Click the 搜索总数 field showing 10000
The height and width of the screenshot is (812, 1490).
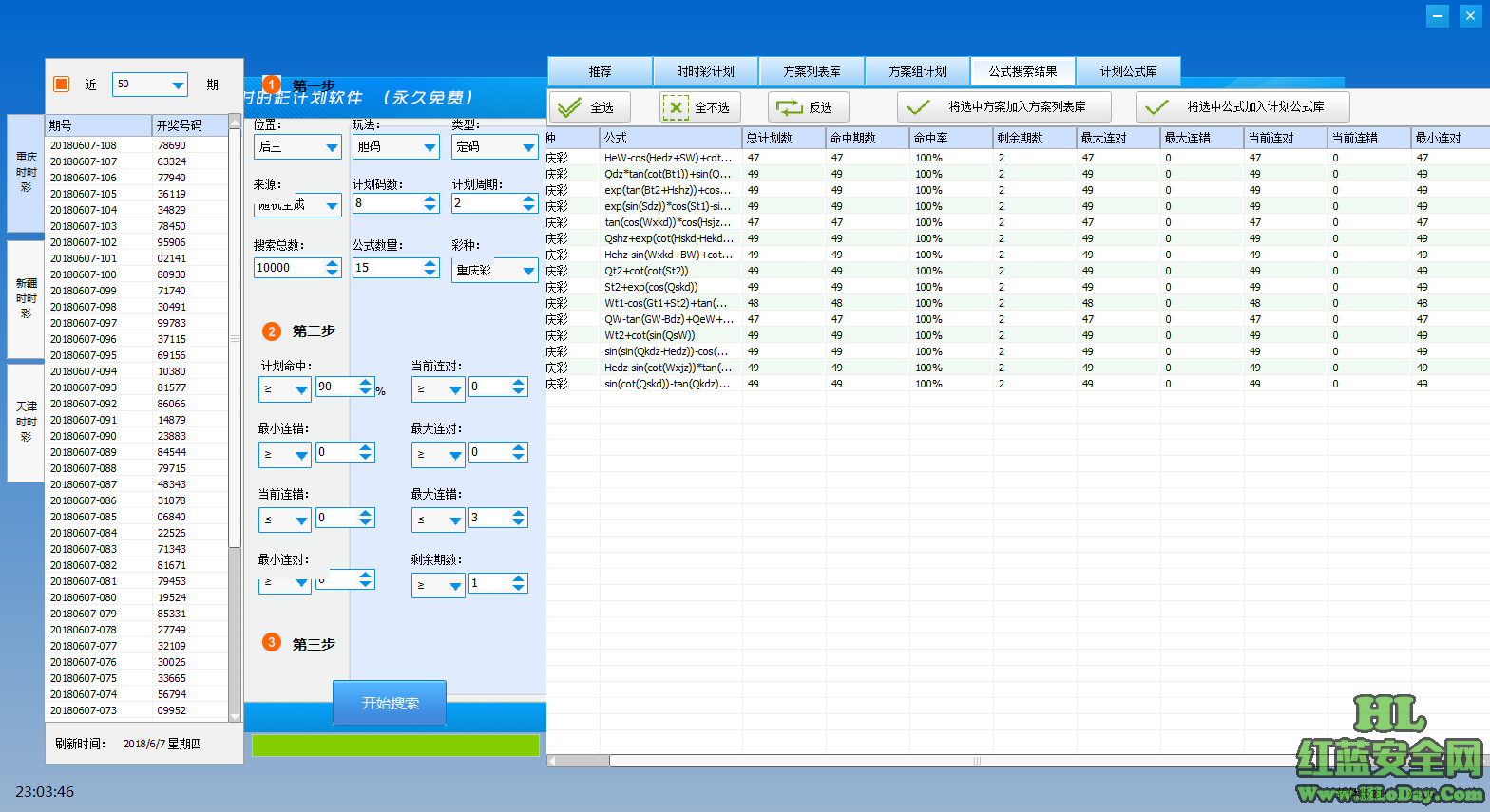coord(297,268)
